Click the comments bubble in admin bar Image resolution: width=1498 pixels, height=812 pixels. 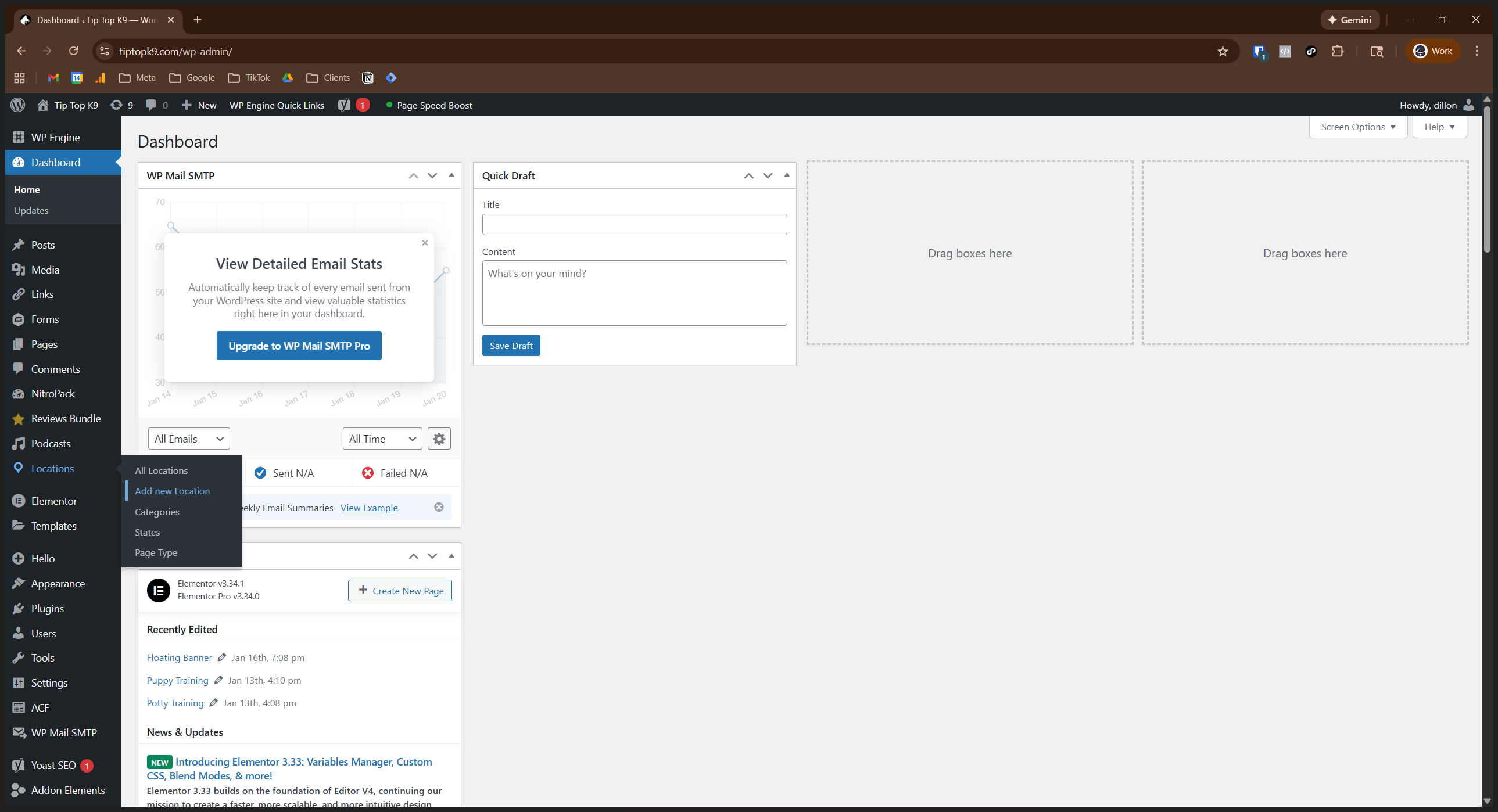(152, 105)
